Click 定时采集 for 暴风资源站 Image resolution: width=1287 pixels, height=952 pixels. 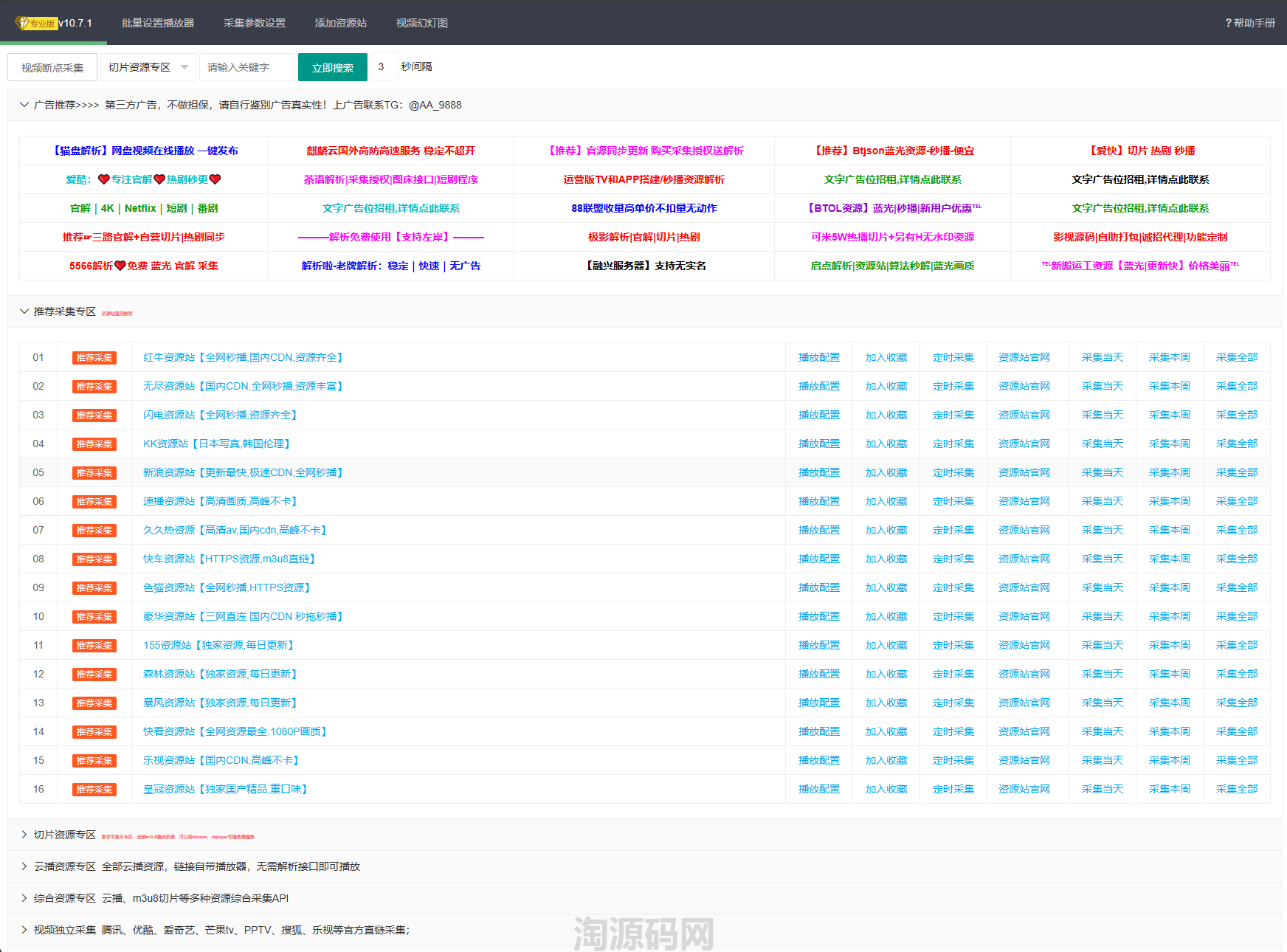pyautogui.click(x=953, y=703)
